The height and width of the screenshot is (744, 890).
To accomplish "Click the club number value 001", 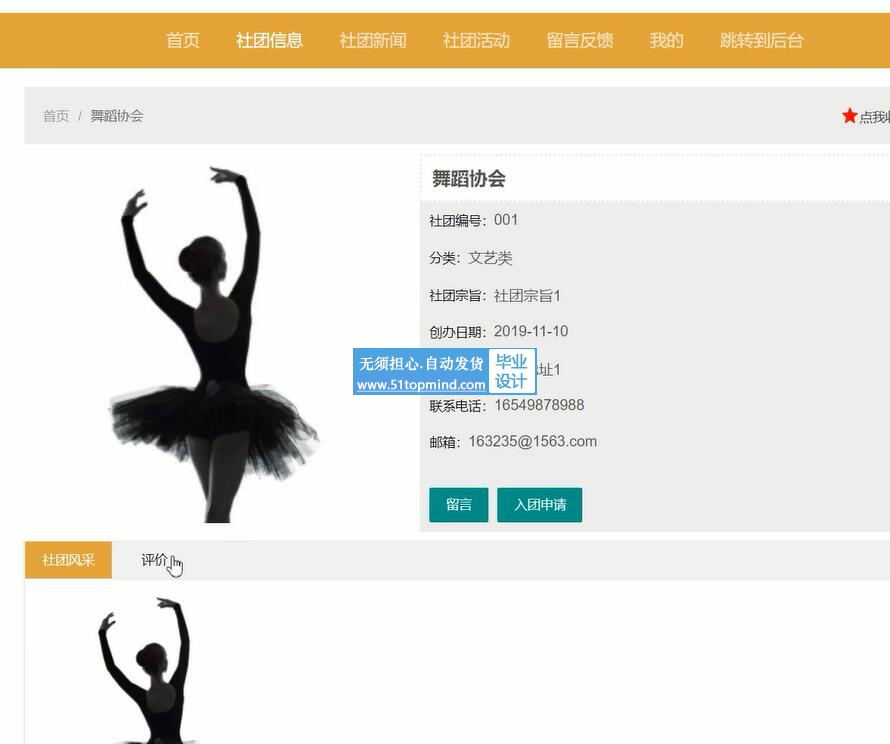I will pyautogui.click(x=506, y=220).
